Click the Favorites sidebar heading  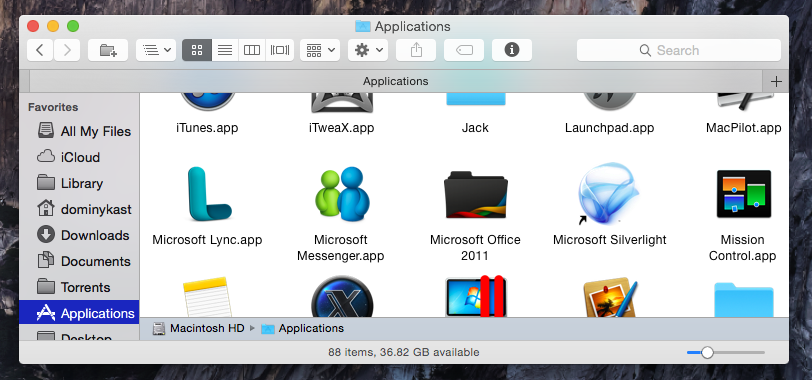pos(53,107)
